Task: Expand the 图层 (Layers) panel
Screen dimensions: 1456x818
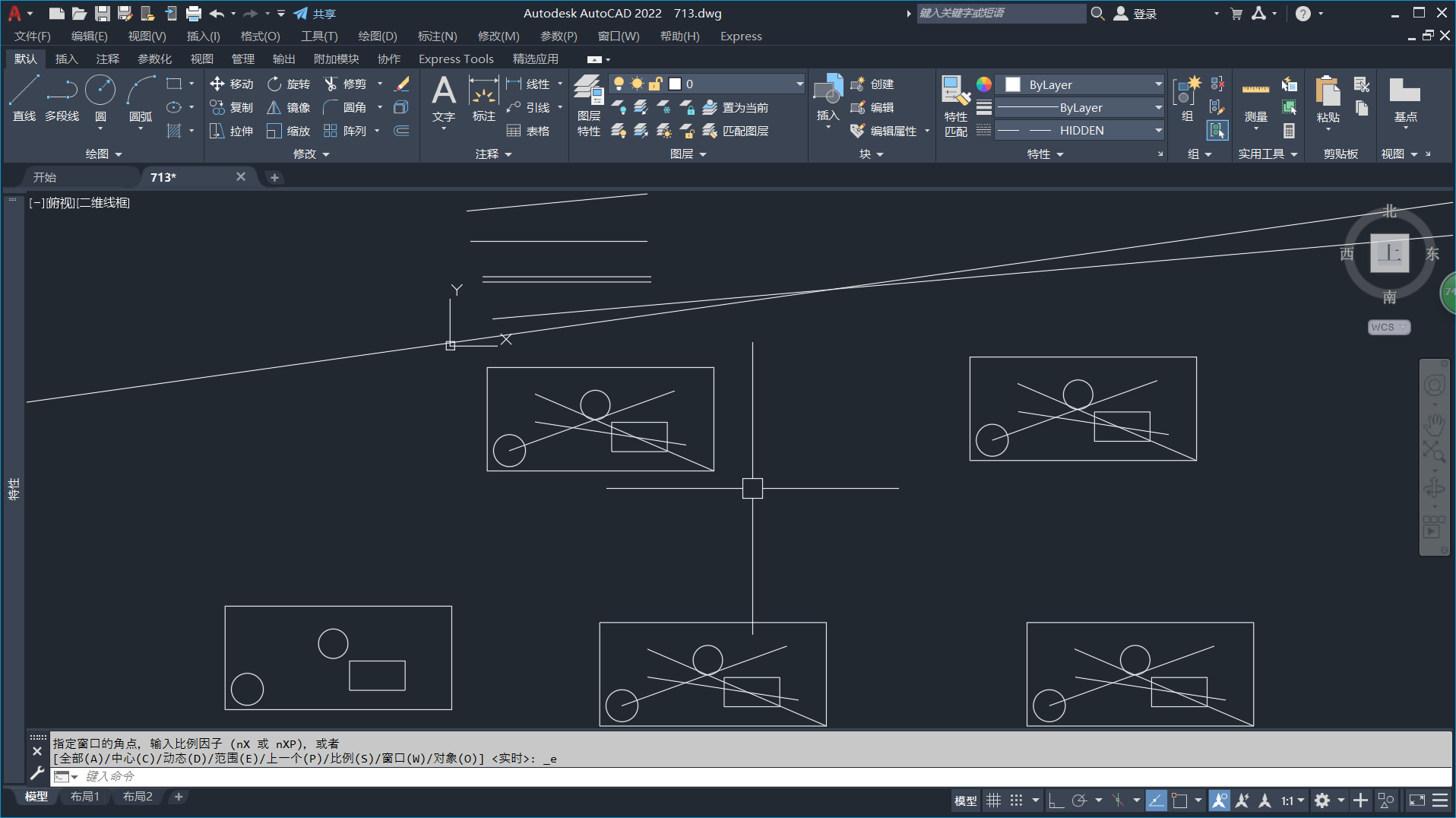Action: [688, 154]
